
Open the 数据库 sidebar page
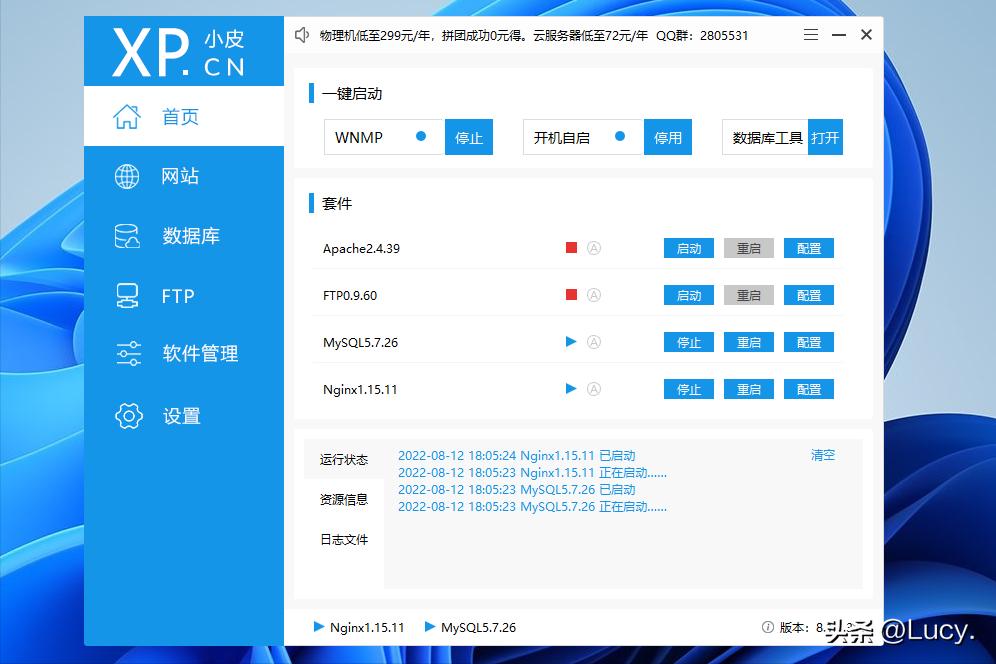pyautogui.click(x=184, y=236)
